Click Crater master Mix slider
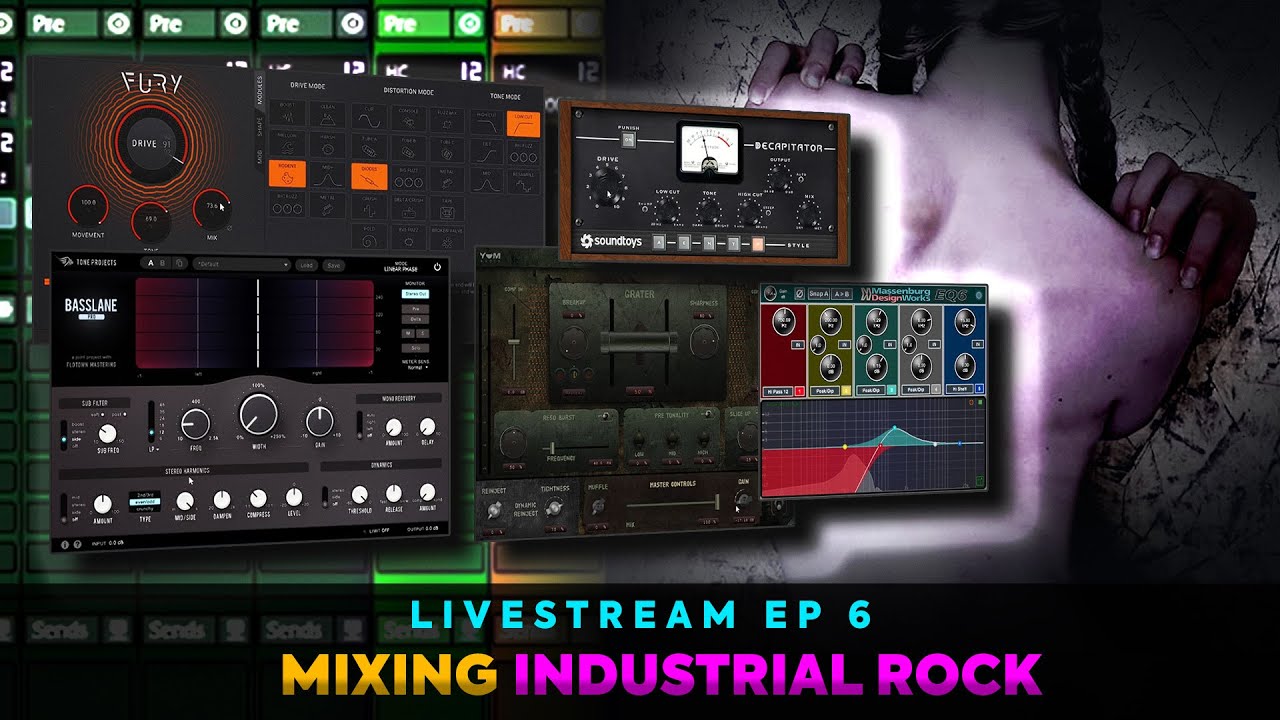 [672, 502]
